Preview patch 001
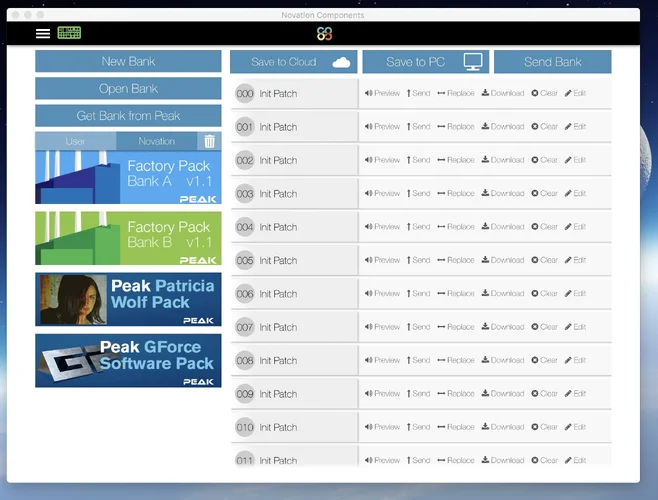Image resolution: width=658 pixels, height=500 pixels. tap(382, 126)
